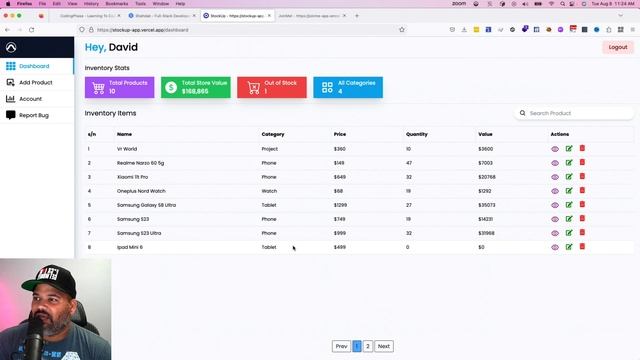Select page 1 in pagination
This screenshot has height=360, width=640.
[x=357, y=346]
